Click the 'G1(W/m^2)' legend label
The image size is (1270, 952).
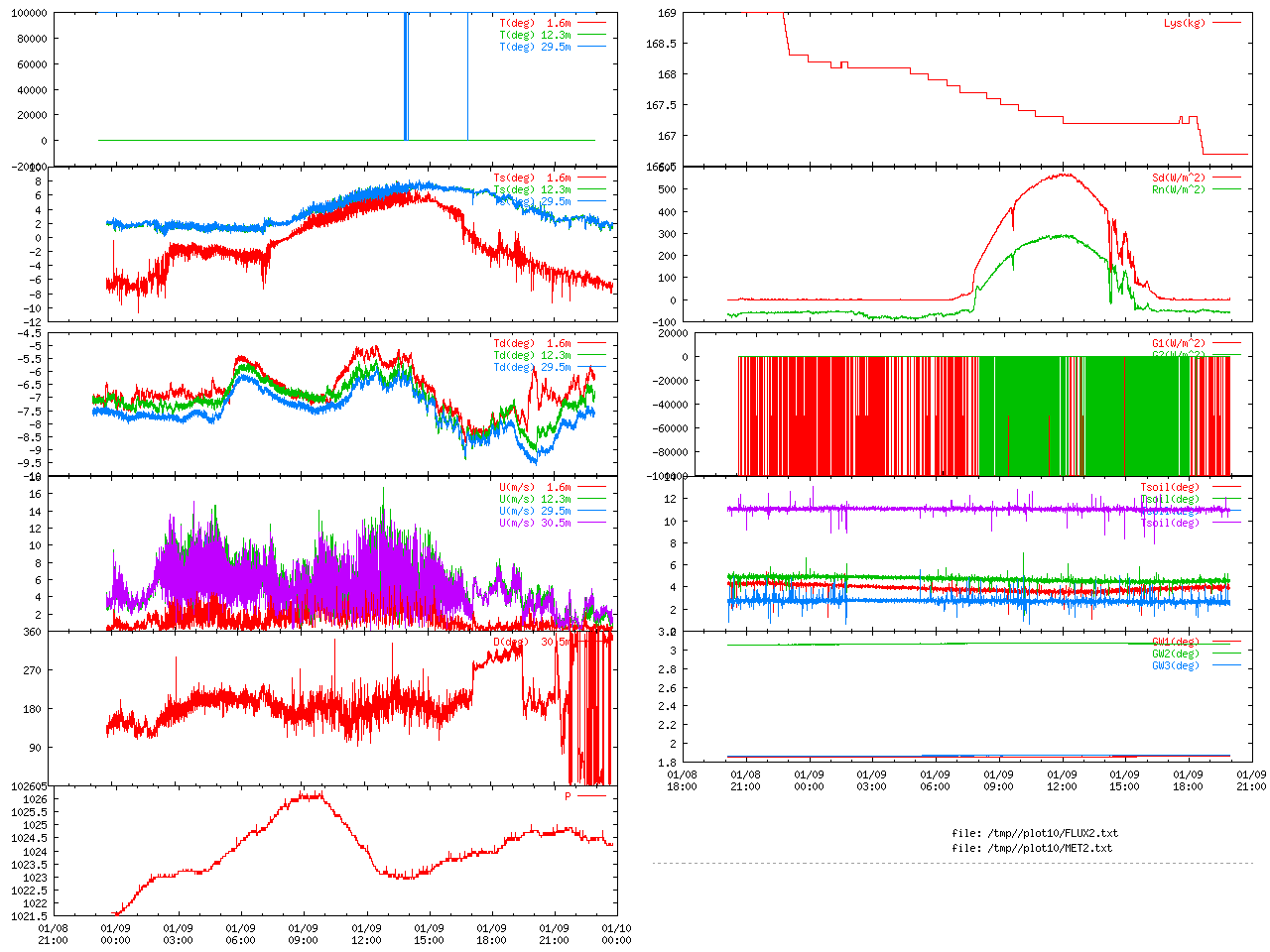(1179, 343)
